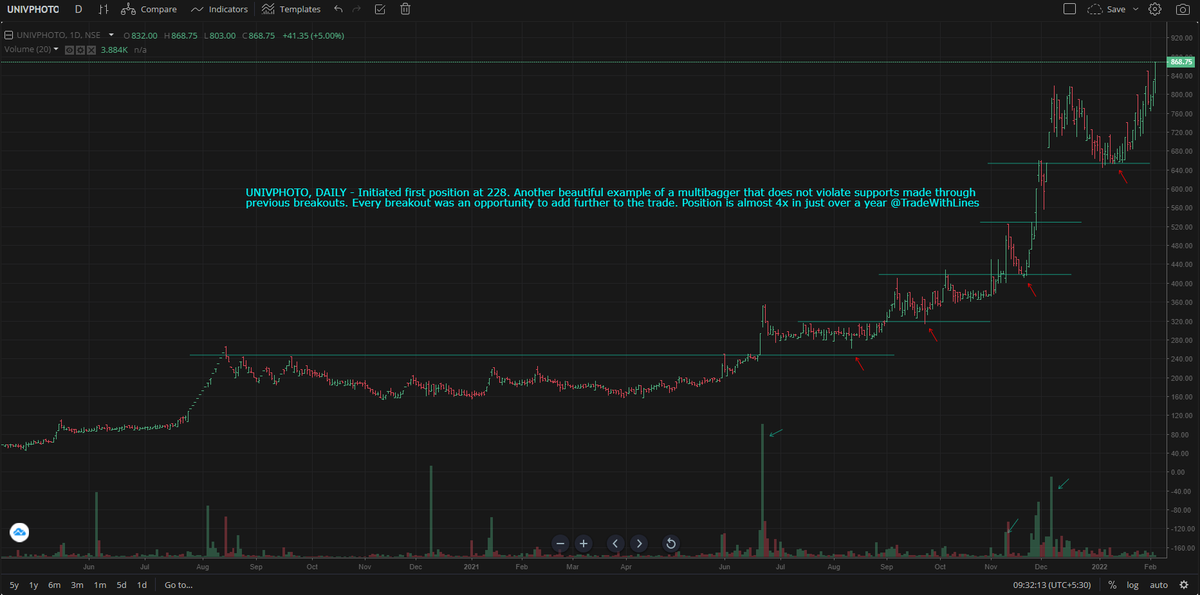Select the 5y time range

pos(14,585)
